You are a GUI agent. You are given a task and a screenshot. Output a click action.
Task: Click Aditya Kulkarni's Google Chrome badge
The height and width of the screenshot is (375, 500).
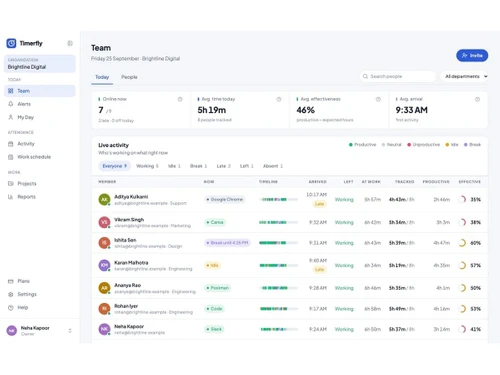pyautogui.click(x=224, y=199)
